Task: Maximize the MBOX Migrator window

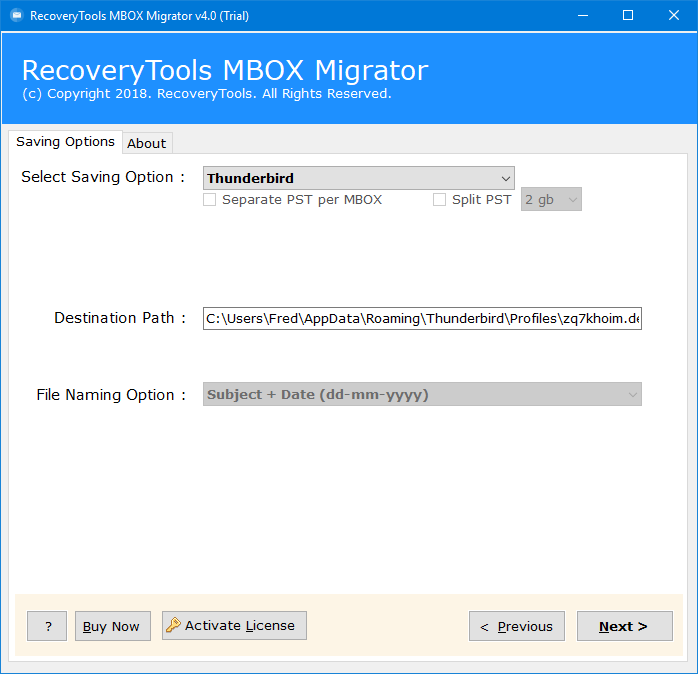Action: tap(628, 16)
